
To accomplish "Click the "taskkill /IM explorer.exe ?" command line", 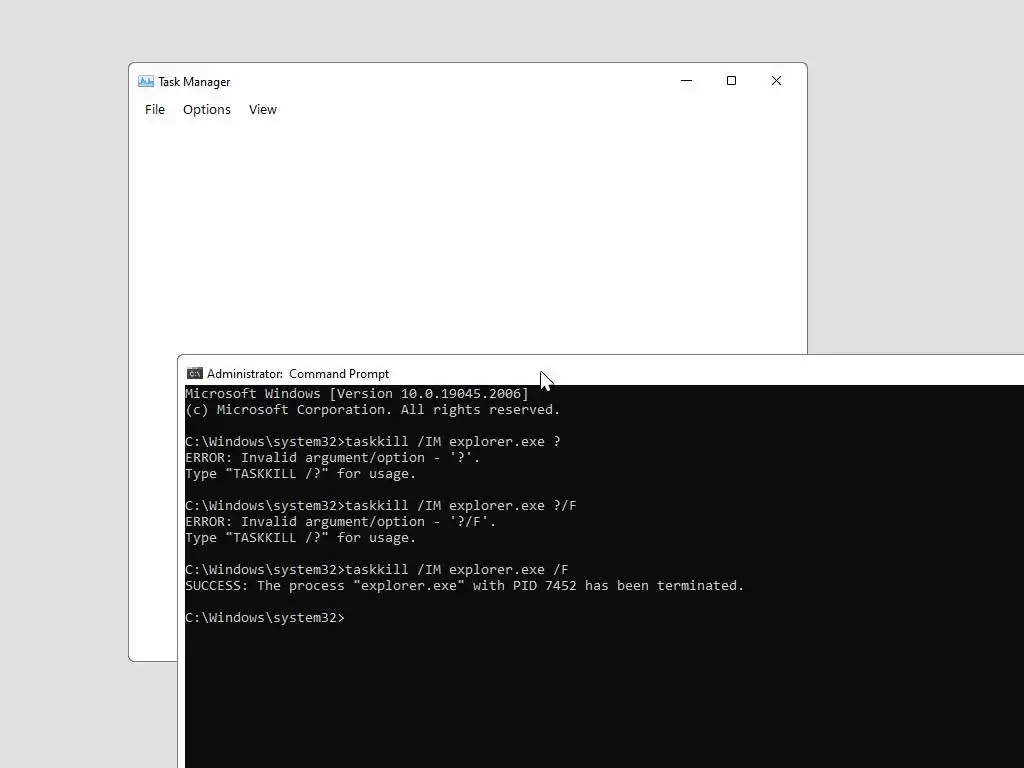I will (x=373, y=441).
